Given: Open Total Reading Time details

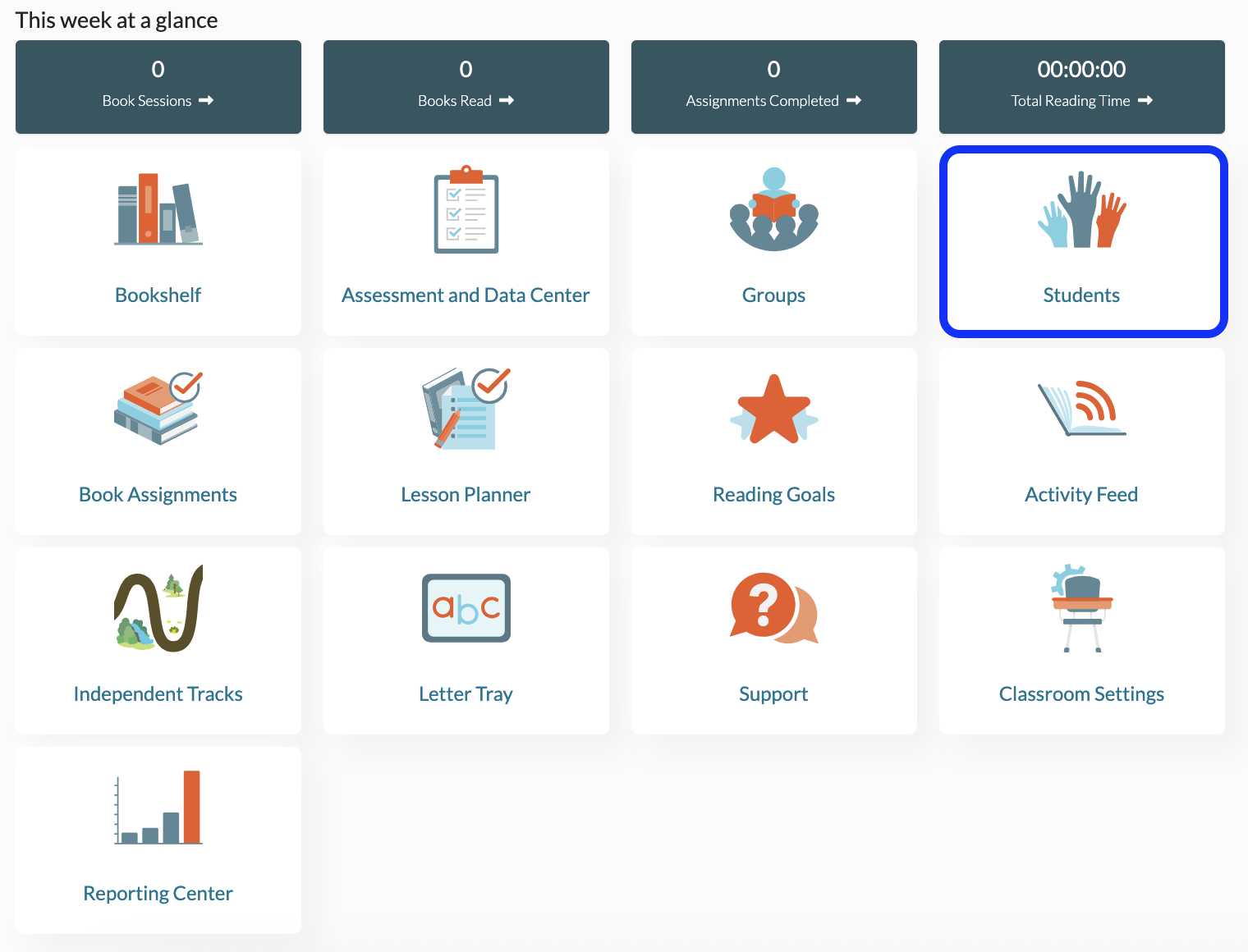Looking at the screenshot, I should tap(1082, 87).
